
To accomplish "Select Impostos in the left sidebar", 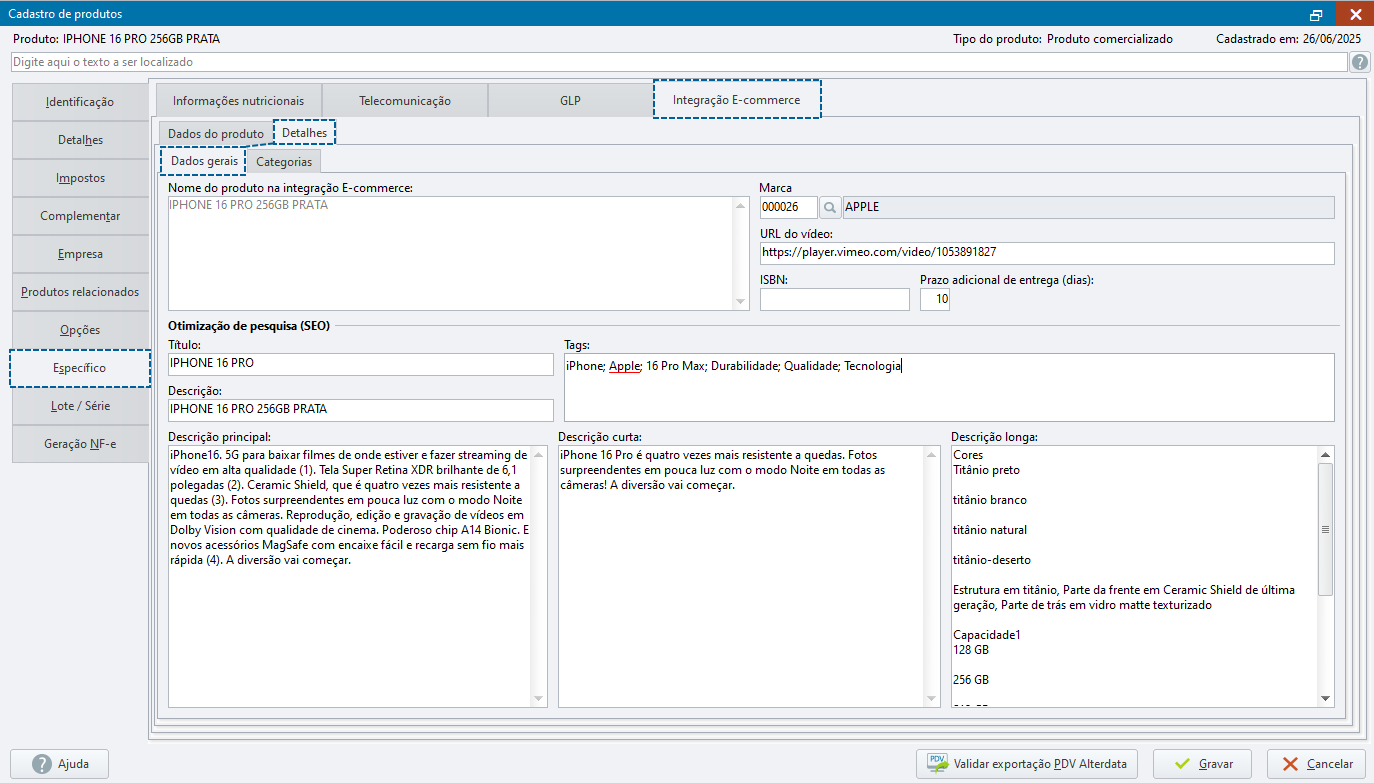I will tap(80, 178).
